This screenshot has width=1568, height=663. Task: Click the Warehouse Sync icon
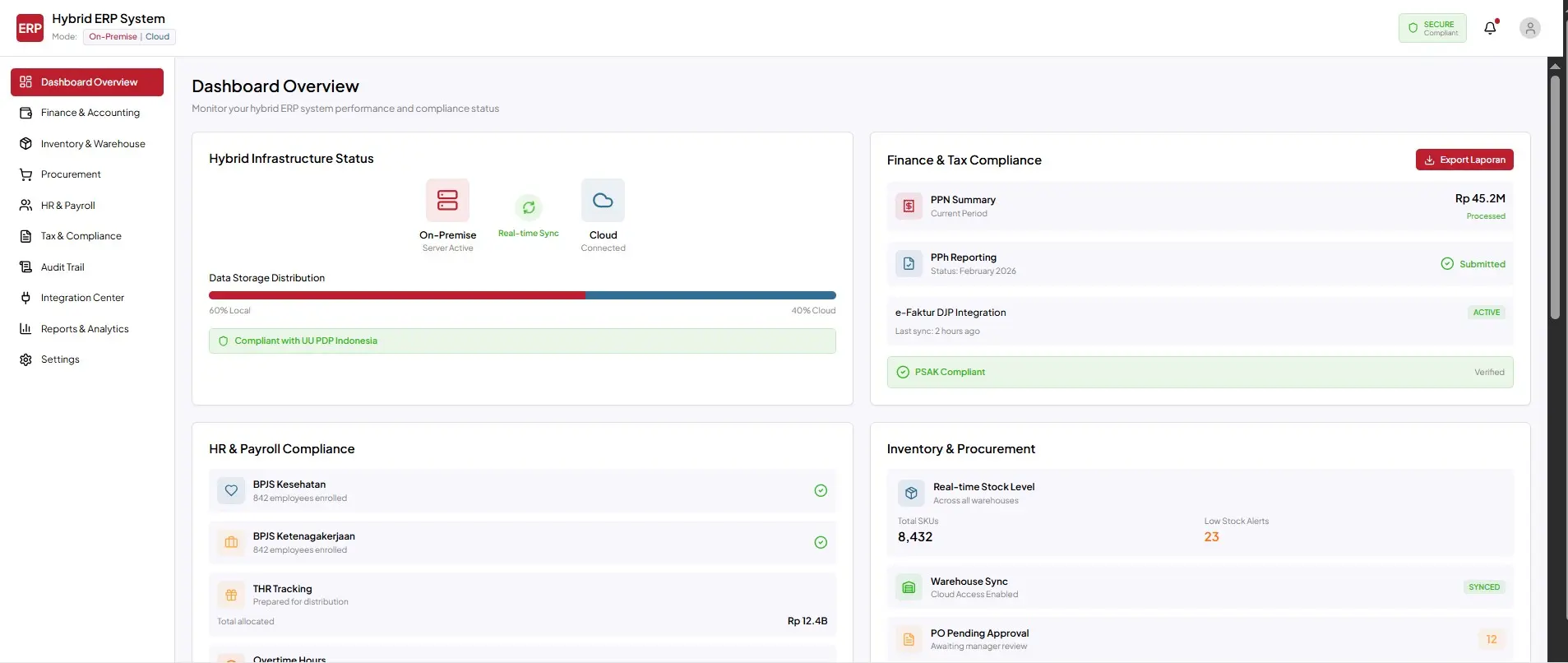[x=909, y=587]
